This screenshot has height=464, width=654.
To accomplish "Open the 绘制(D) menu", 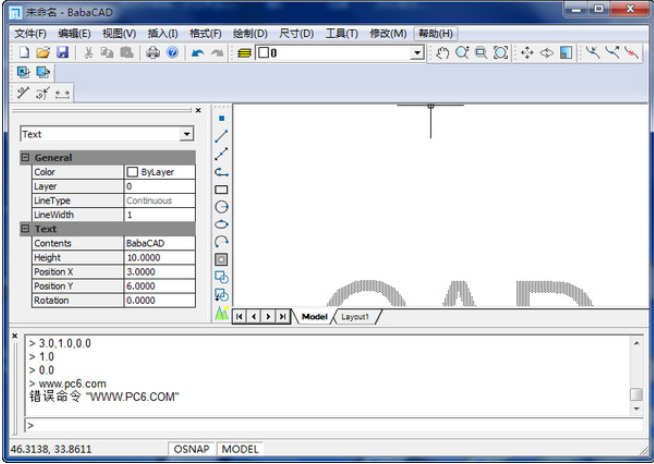I will (249, 33).
